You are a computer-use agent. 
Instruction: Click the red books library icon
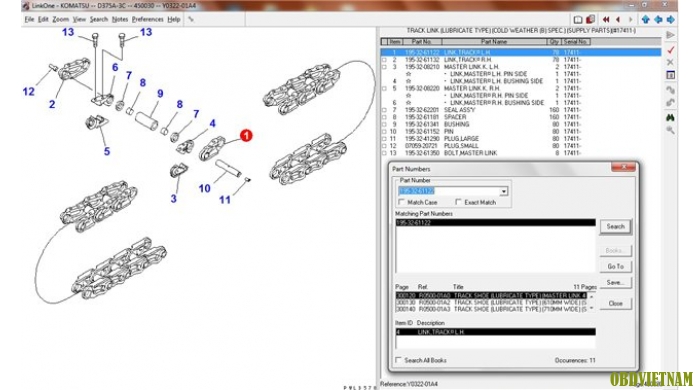pyautogui.click(x=590, y=20)
